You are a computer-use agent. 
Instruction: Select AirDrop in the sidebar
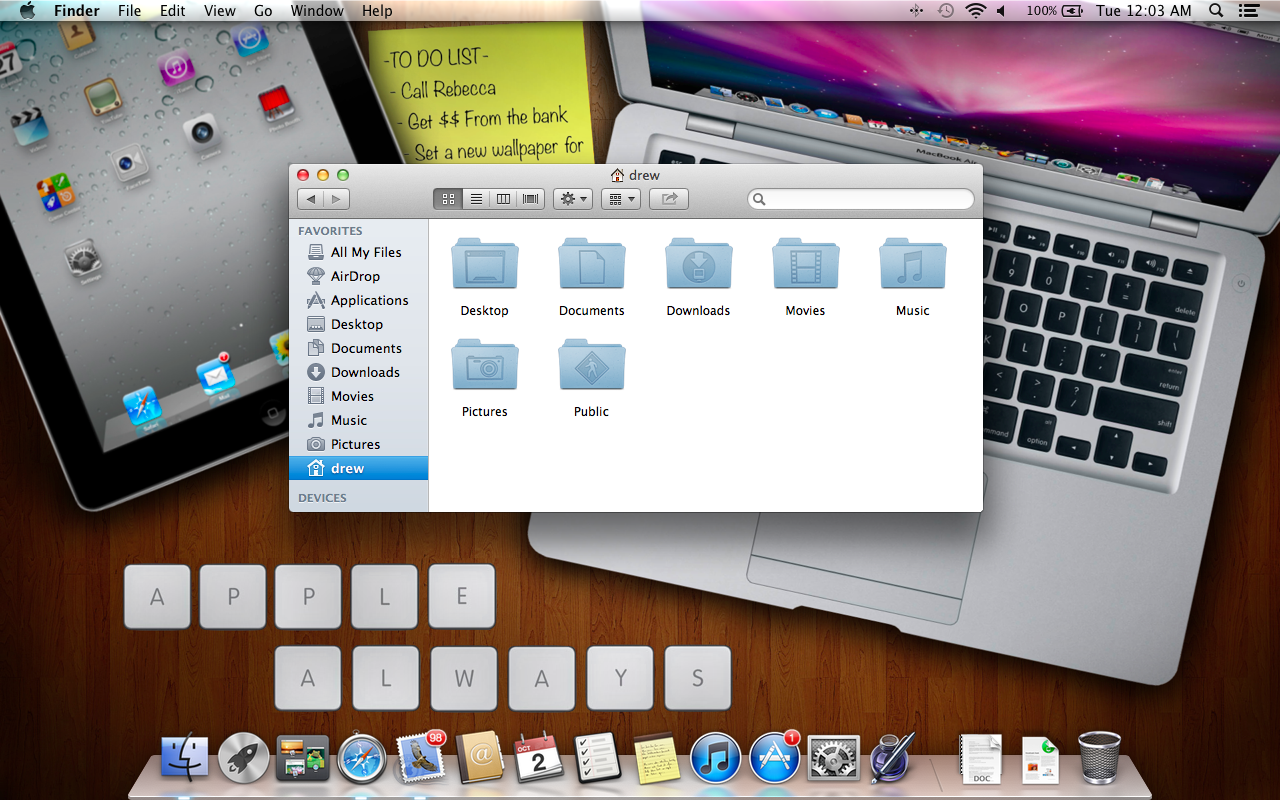[x=358, y=276]
